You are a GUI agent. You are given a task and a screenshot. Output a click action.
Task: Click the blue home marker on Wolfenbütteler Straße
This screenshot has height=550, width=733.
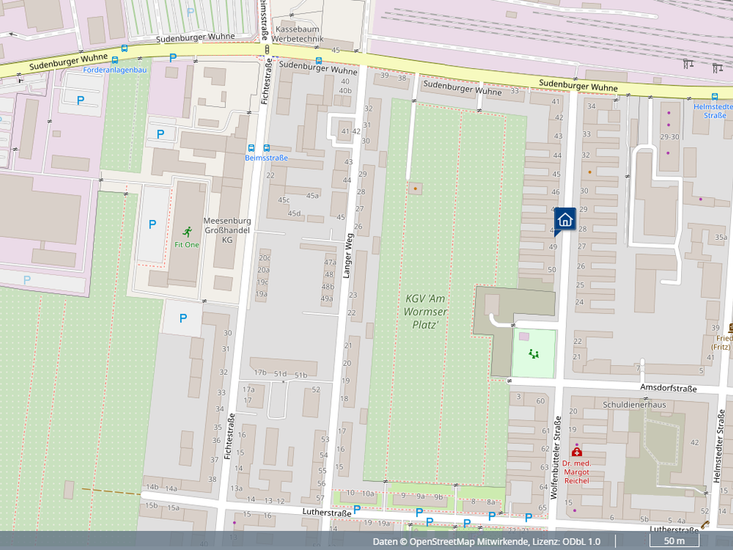tap(564, 220)
